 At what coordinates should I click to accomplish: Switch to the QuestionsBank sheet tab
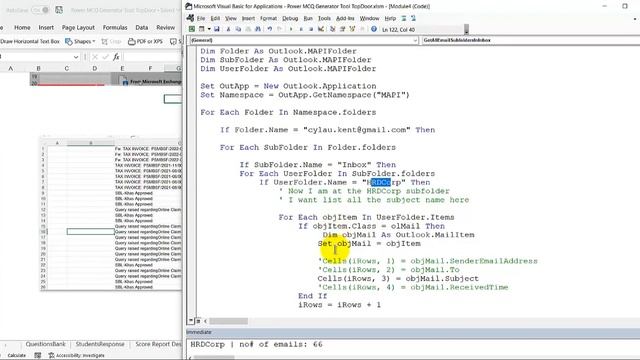(45, 344)
